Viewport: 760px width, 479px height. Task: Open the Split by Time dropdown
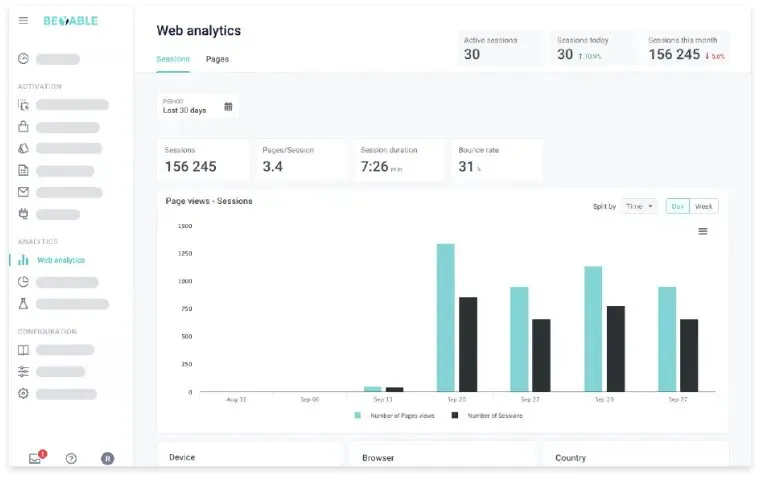[x=638, y=206]
